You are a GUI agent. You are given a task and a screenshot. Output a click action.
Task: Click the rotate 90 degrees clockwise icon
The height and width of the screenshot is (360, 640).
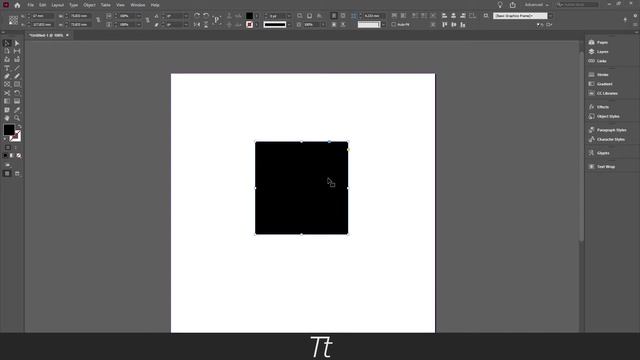[x=197, y=16]
